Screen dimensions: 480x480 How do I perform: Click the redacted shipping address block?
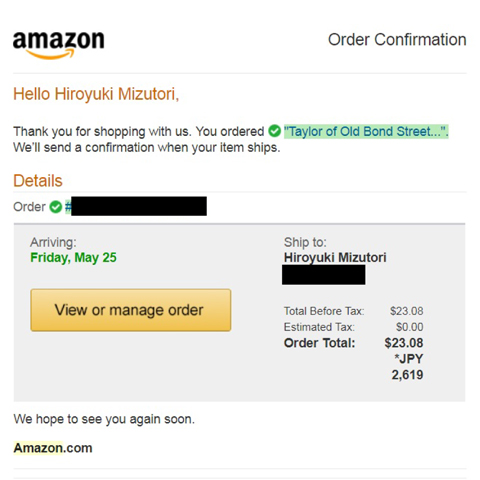pyautogui.click(x=324, y=275)
